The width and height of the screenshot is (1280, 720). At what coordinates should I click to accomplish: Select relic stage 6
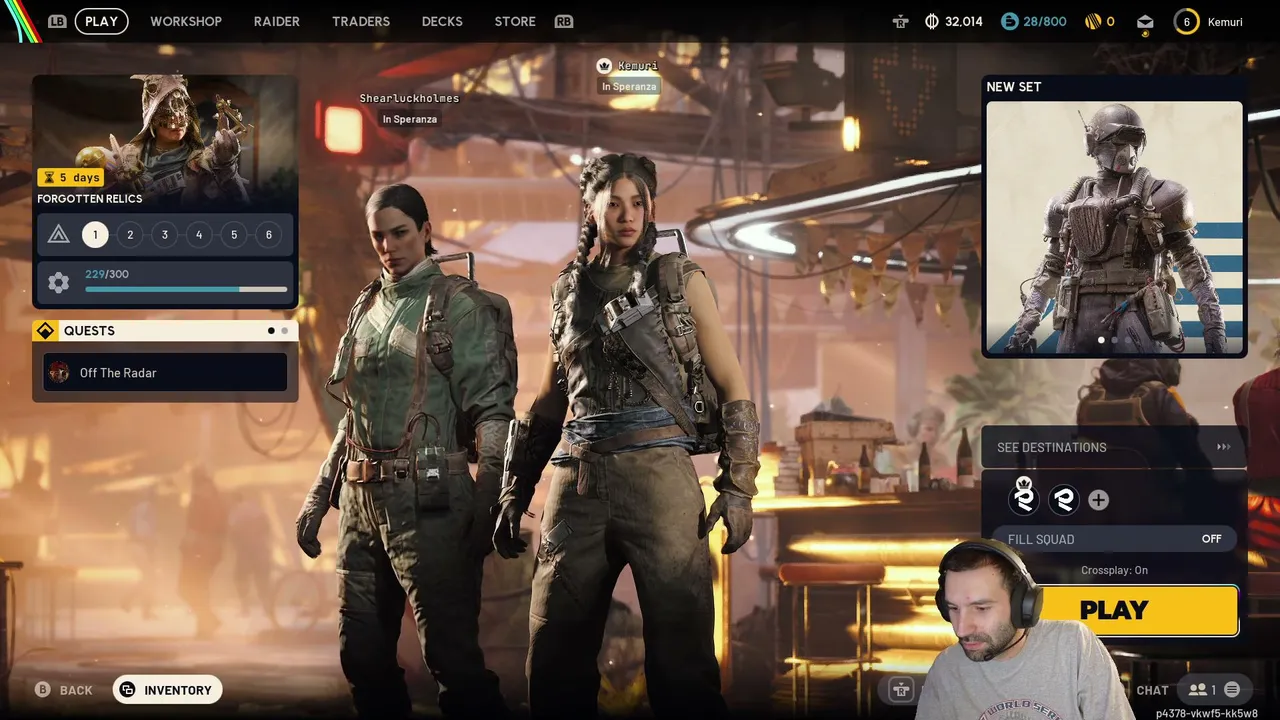(268, 235)
